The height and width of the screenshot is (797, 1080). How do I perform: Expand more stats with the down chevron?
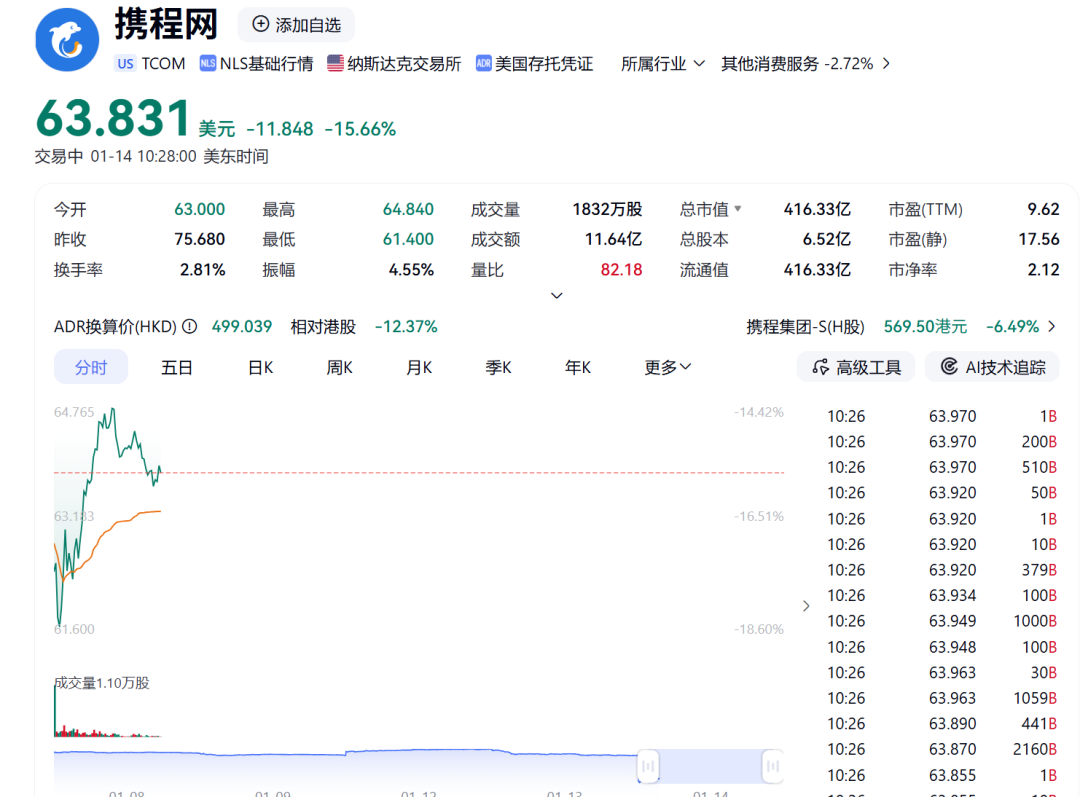[x=557, y=296]
